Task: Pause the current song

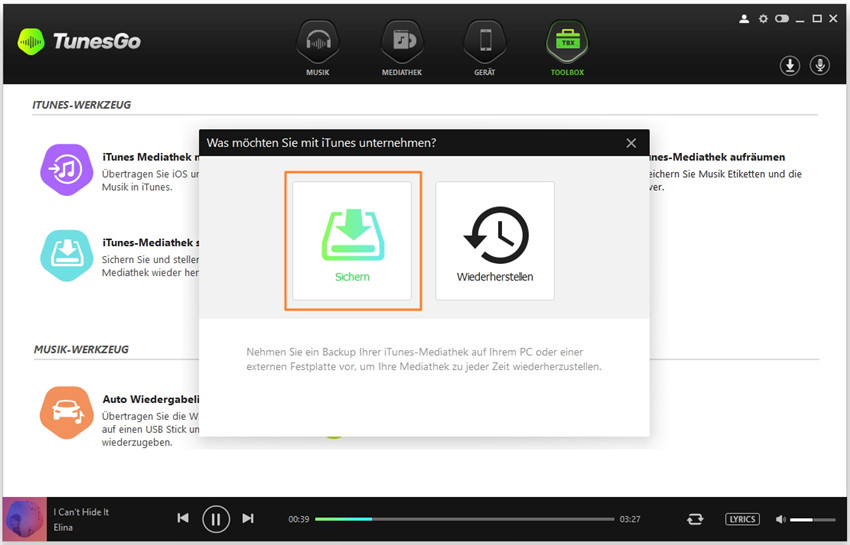Action: pyautogui.click(x=216, y=519)
